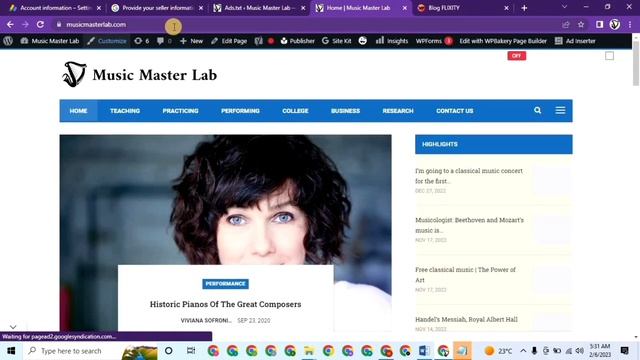Click the site lock icon in address bar

(59, 24)
